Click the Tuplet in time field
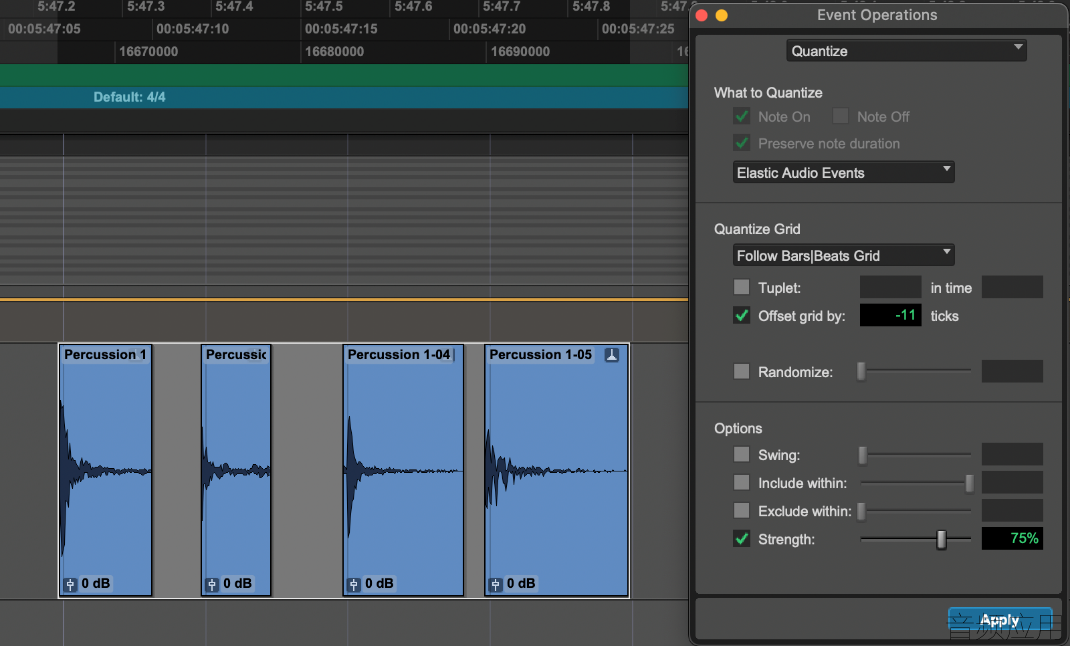This screenshot has width=1070, height=646. pyautogui.click(x=1012, y=287)
